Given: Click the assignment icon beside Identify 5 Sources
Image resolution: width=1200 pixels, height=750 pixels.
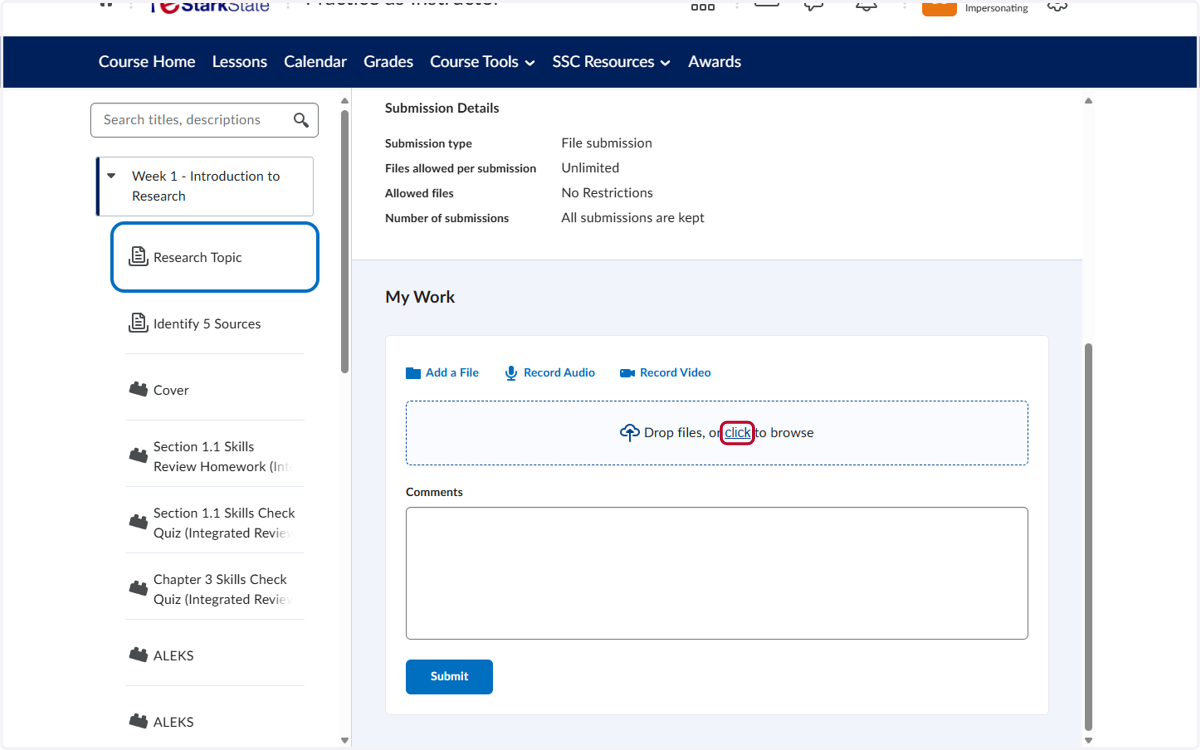Looking at the screenshot, I should pyautogui.click(x=138, y=323).
